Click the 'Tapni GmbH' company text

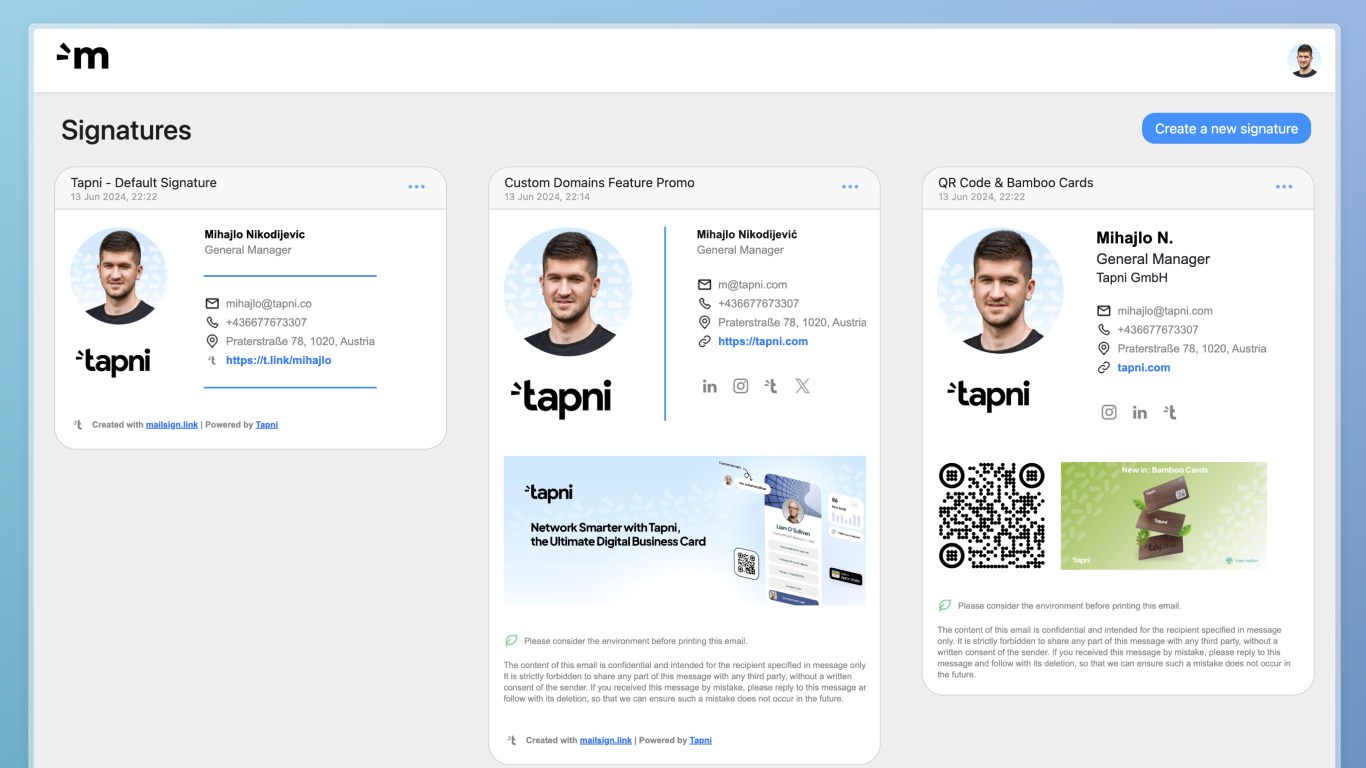pos(1132,278)
